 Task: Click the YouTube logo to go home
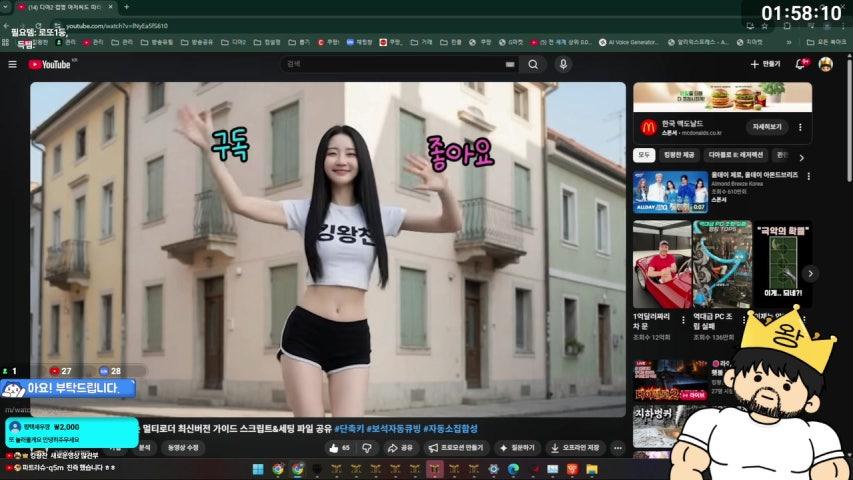50,64
